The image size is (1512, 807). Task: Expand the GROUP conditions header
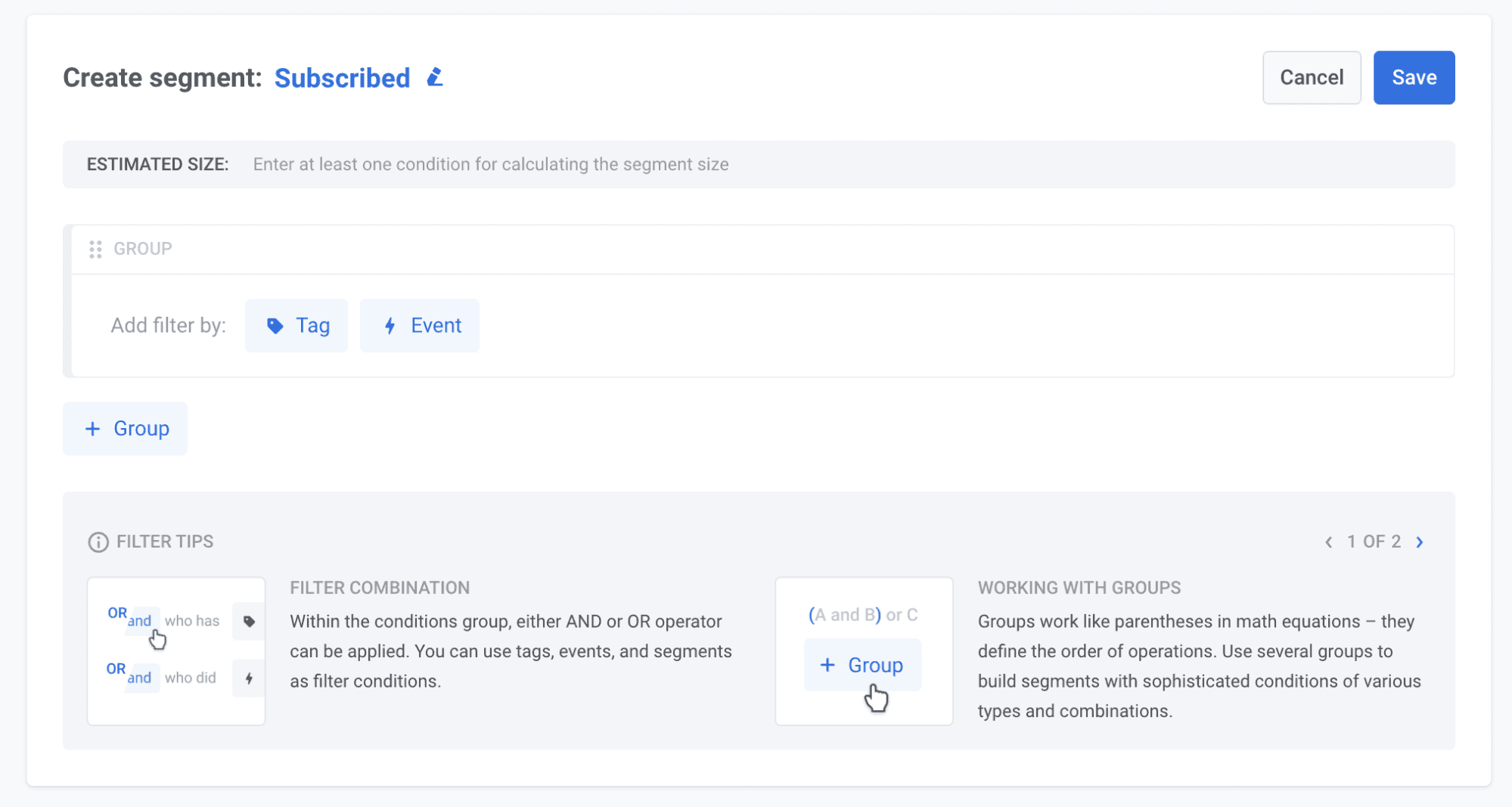(142, 249)
